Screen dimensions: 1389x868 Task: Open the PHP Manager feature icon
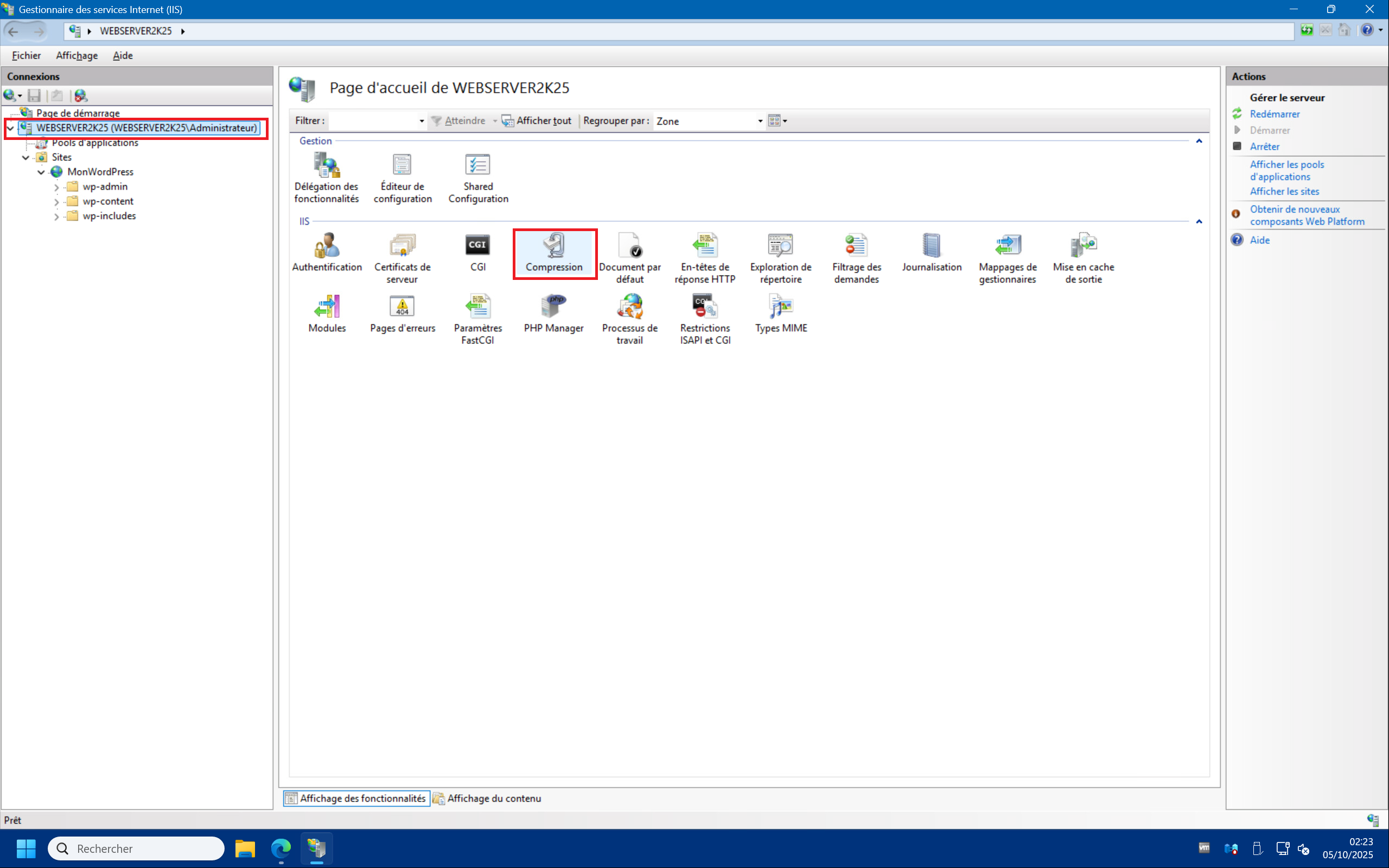tap(553, 313)
